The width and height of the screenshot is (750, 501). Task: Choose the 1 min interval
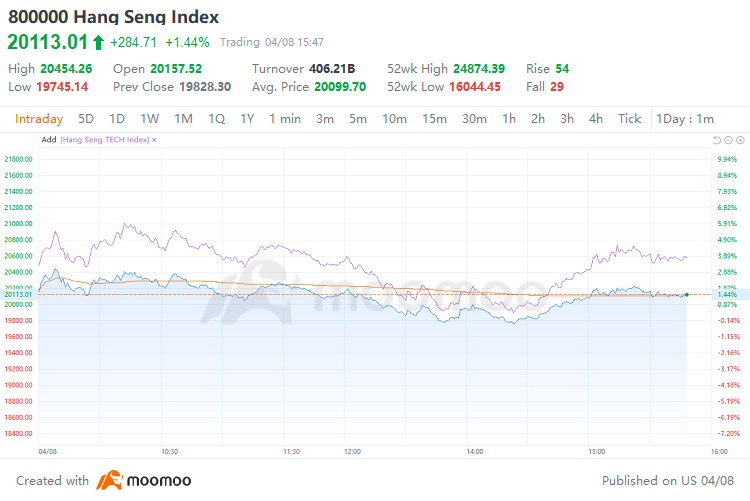[285, 119]
